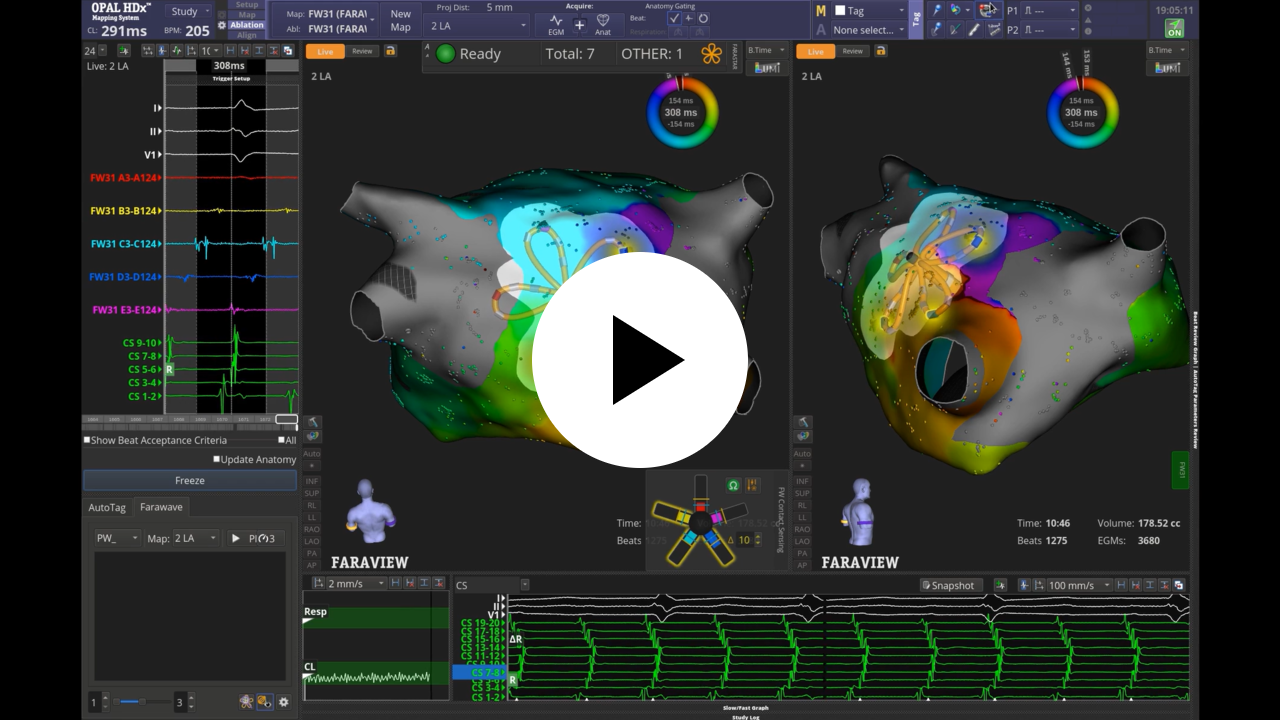Click the Anat acquire heart icon
This screenshot has height=720, width=1280.
(x=603, y=24)
